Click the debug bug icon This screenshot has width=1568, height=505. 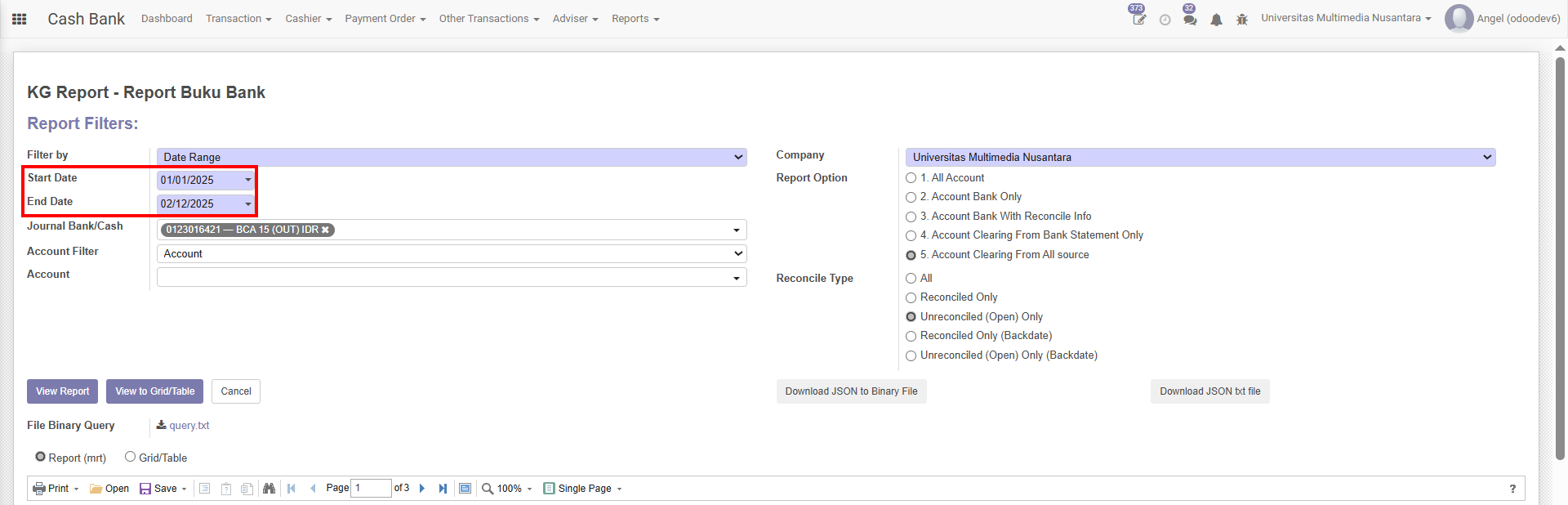[x=1241, y=20]
